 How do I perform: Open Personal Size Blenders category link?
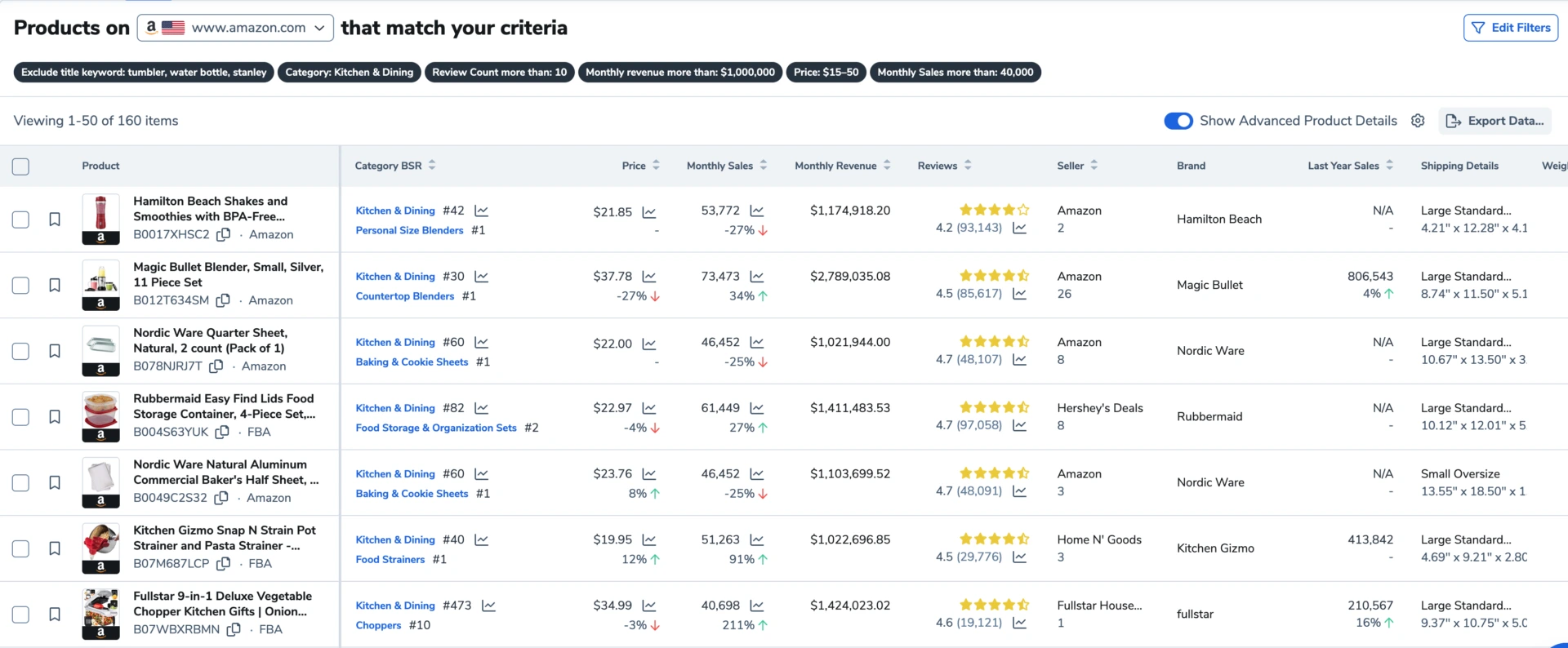(409, 231)
